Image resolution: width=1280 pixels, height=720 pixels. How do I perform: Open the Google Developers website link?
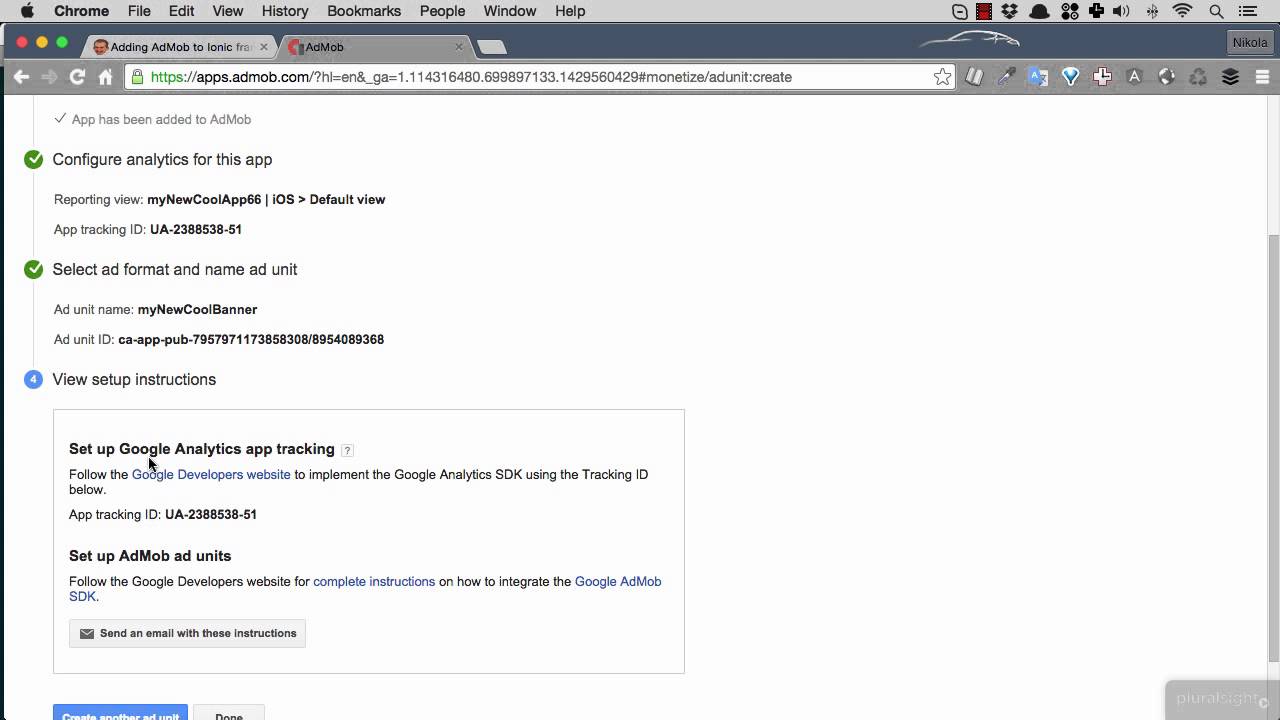[x=211, y=475]
